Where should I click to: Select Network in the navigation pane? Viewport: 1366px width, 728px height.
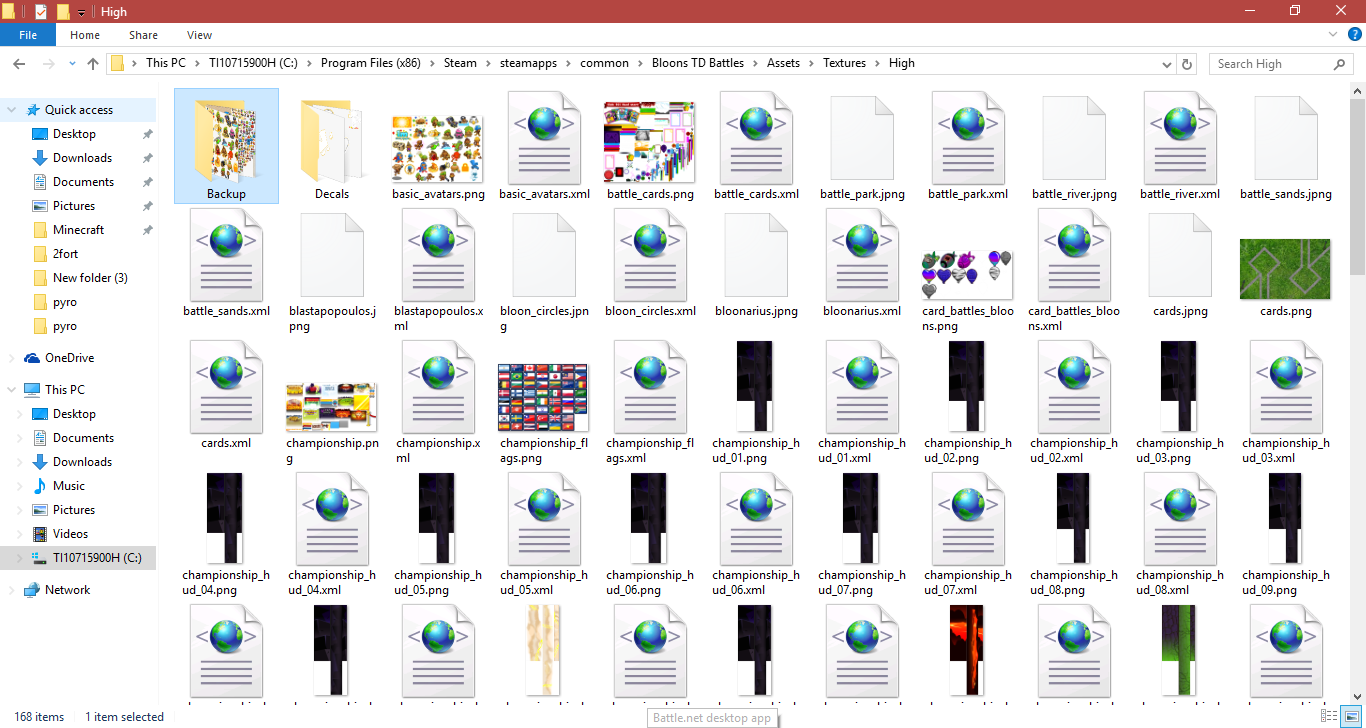(67, 590)
